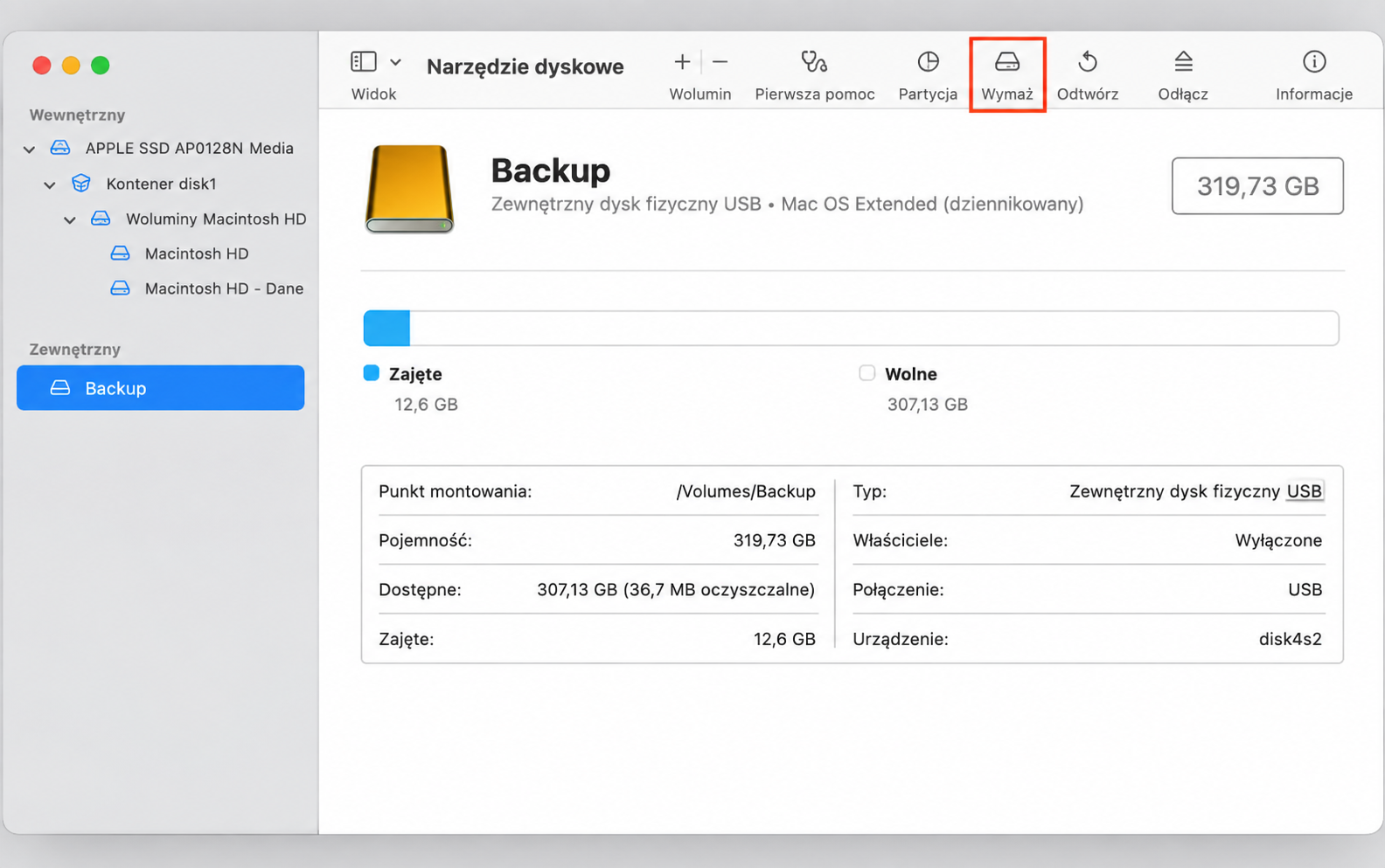Close the window with red button

41,66
